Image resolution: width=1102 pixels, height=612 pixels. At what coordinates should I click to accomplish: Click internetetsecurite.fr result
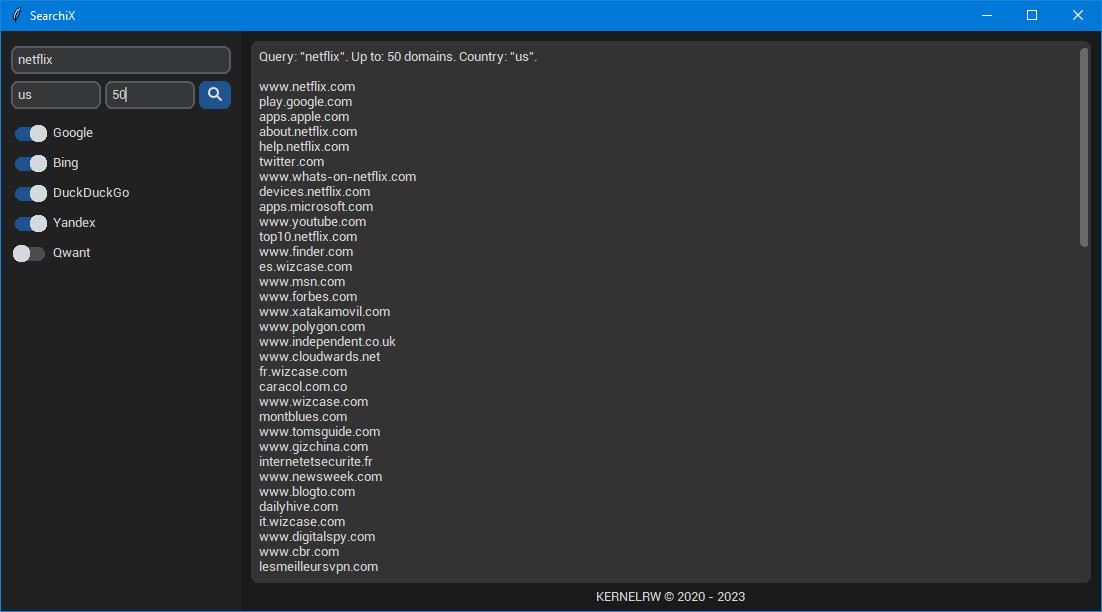316,462
